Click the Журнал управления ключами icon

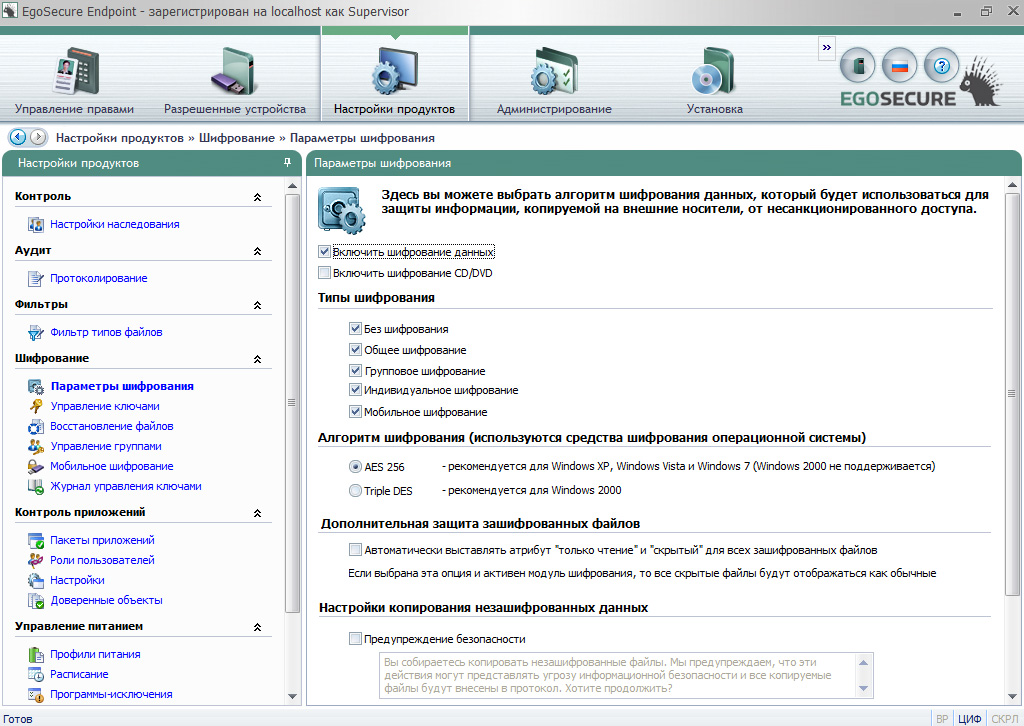[35, 486]
